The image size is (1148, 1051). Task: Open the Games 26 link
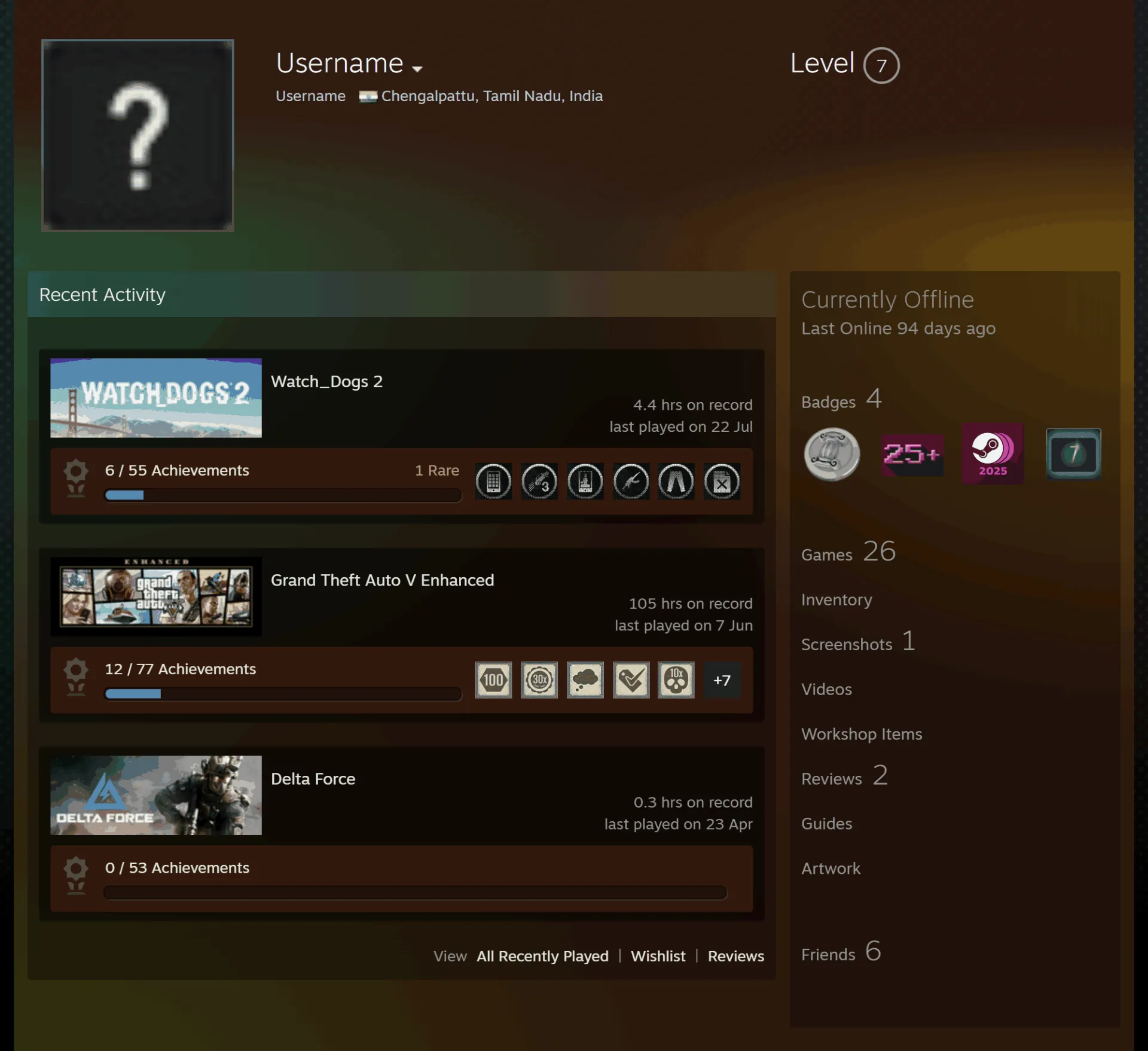[x=848, y=552]
